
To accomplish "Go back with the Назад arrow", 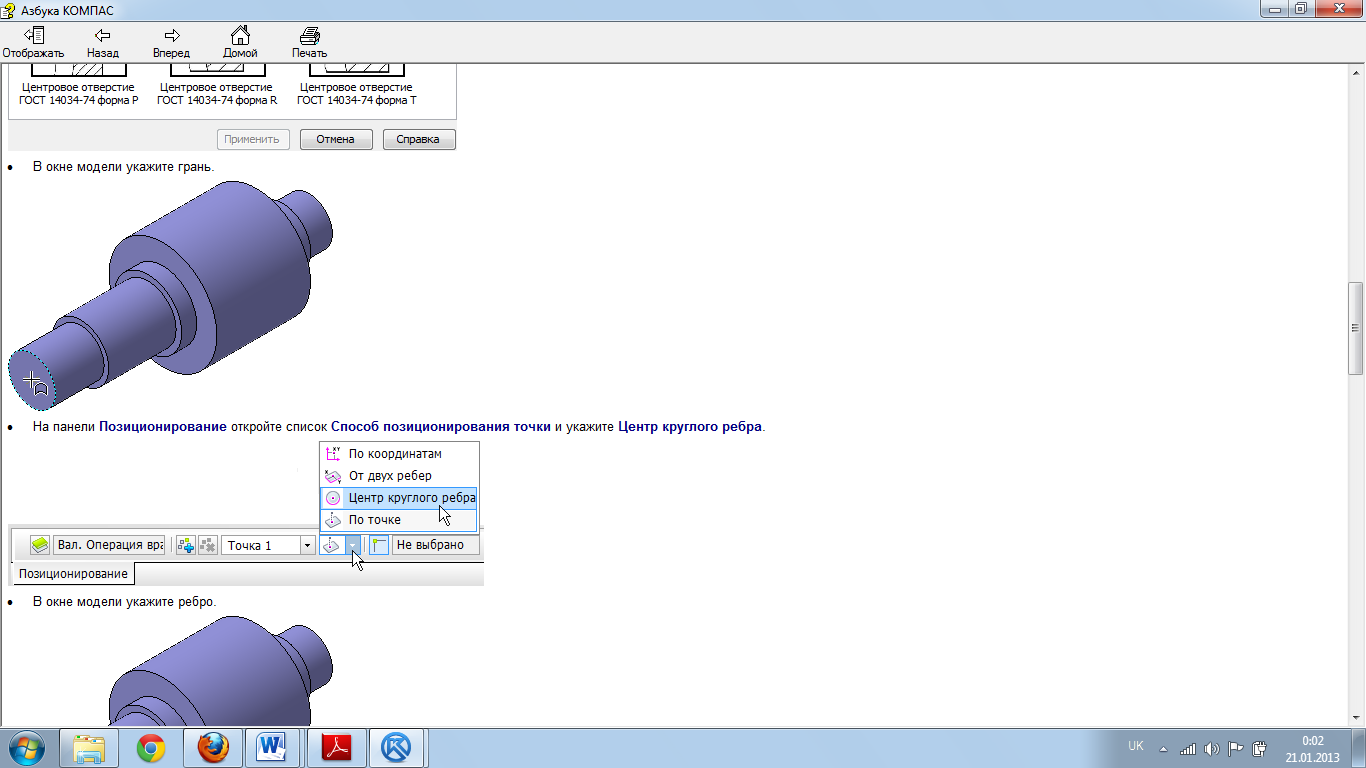I will click(x=102, y=35).
